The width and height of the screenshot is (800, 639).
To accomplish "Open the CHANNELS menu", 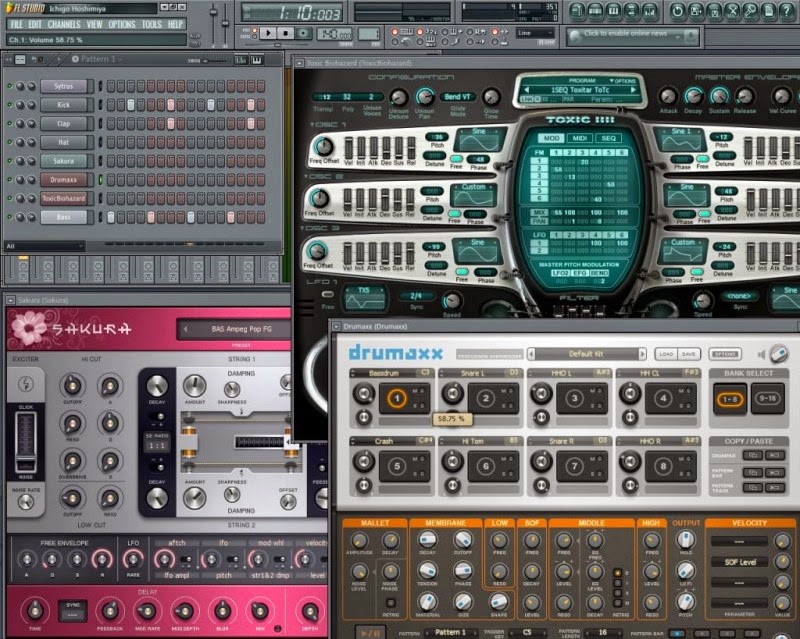I will pos(64,24).
